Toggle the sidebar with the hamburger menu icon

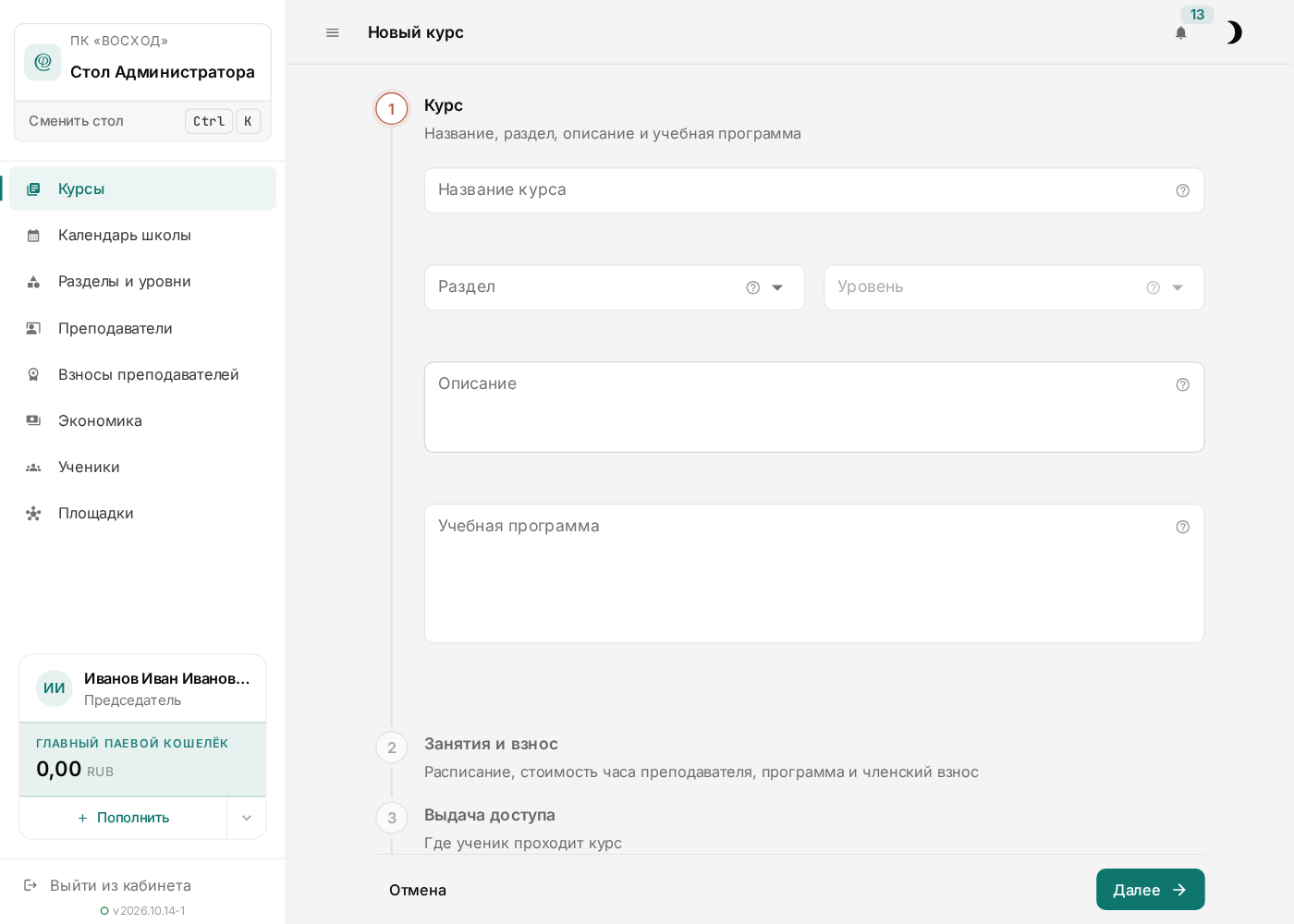point(333,32)
